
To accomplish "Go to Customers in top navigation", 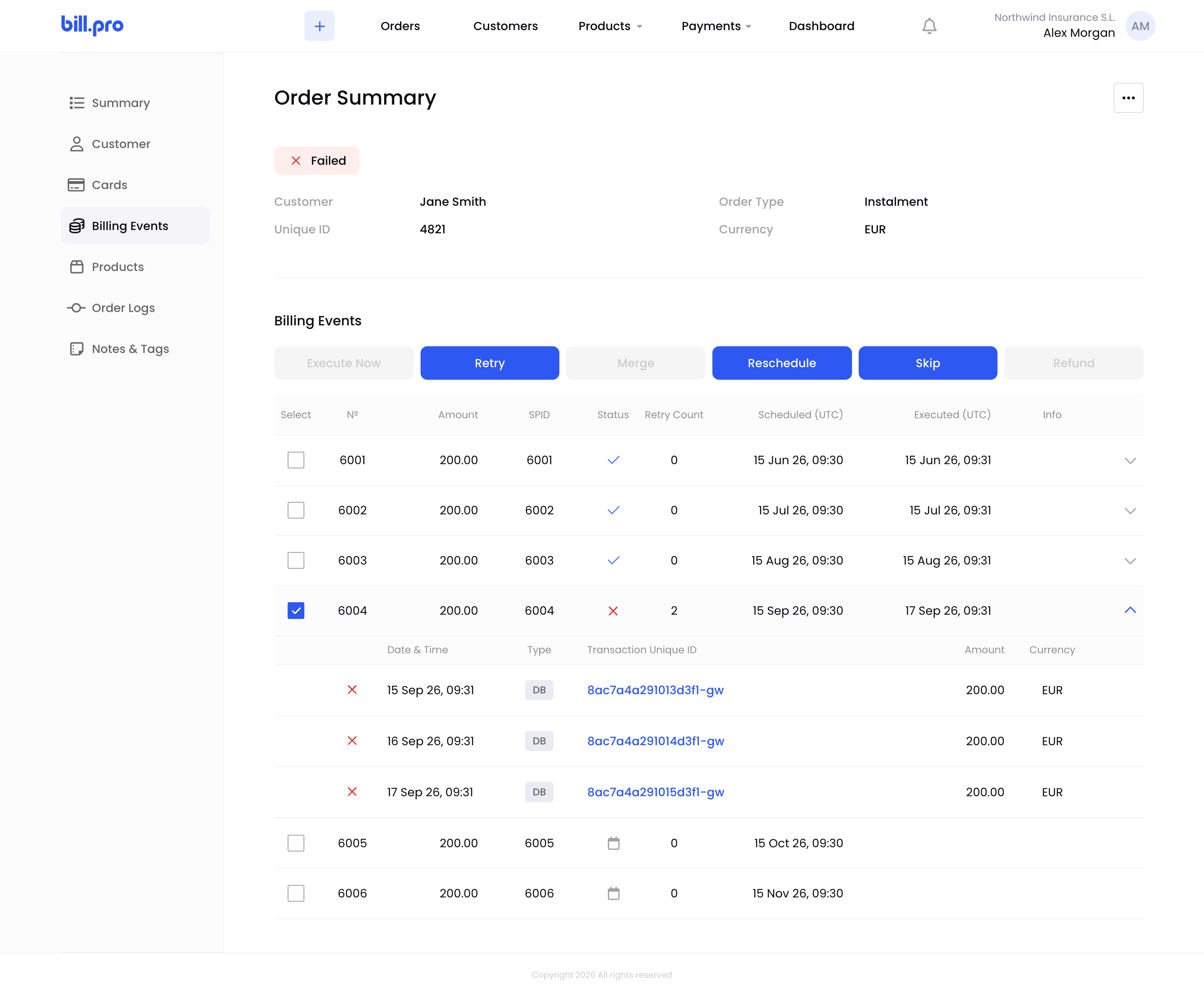I will (505, 26).
